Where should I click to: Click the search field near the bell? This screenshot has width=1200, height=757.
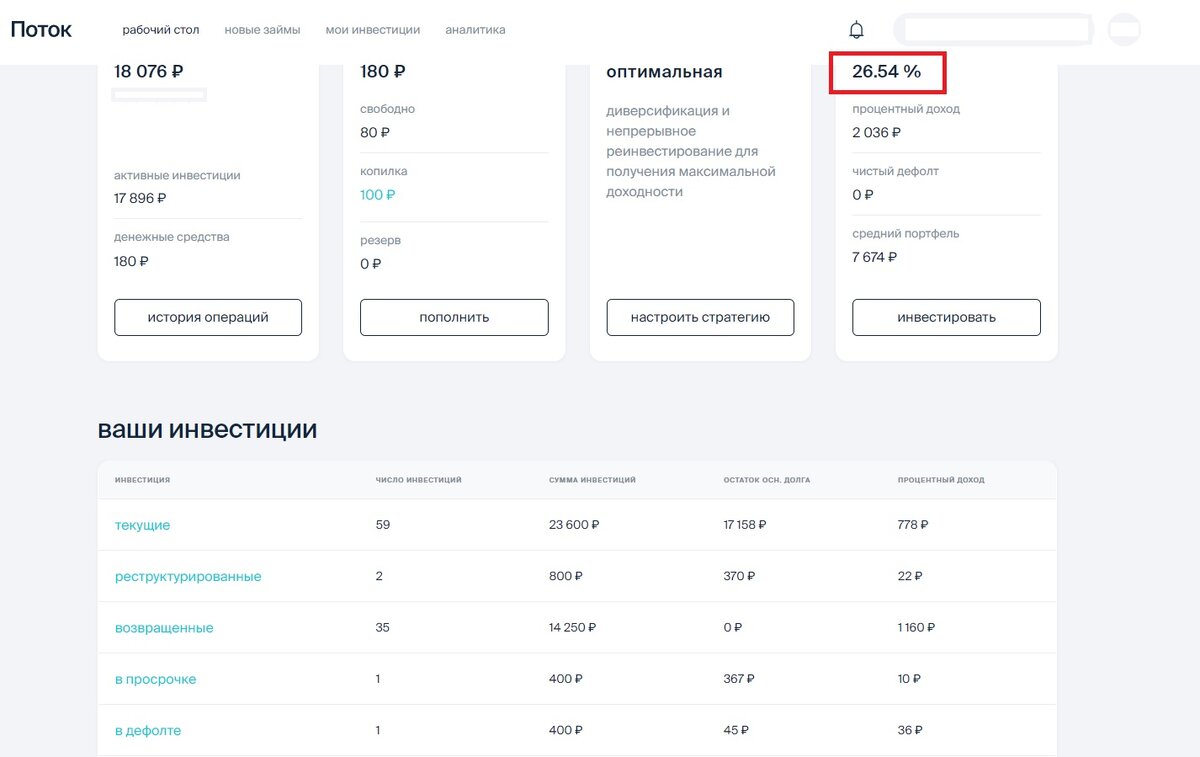[x=994, y=29]
